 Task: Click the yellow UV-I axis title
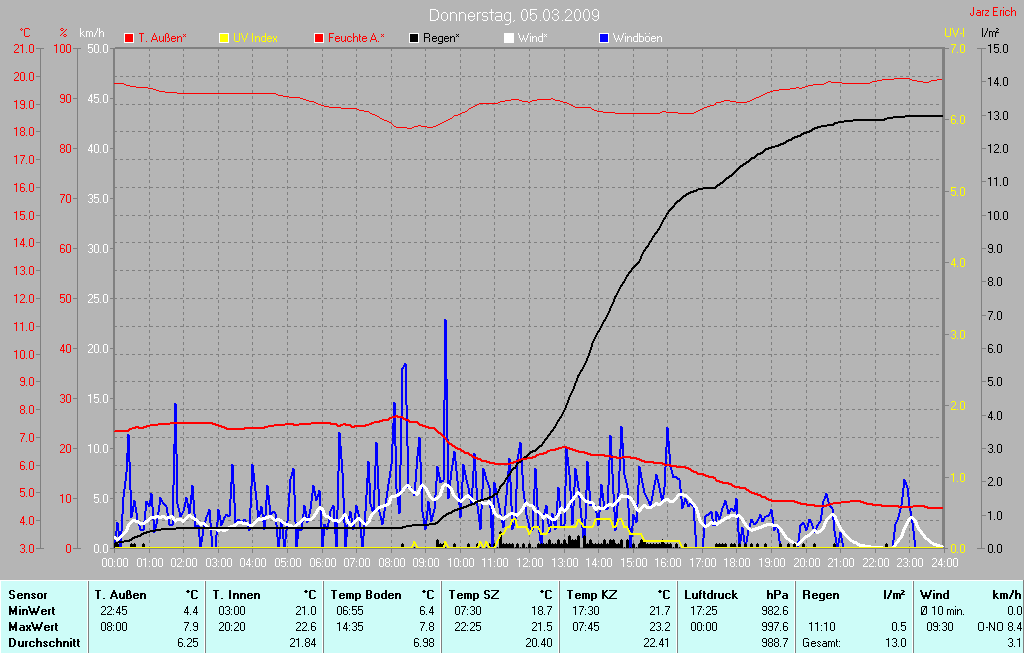click(x=954, y=33)
